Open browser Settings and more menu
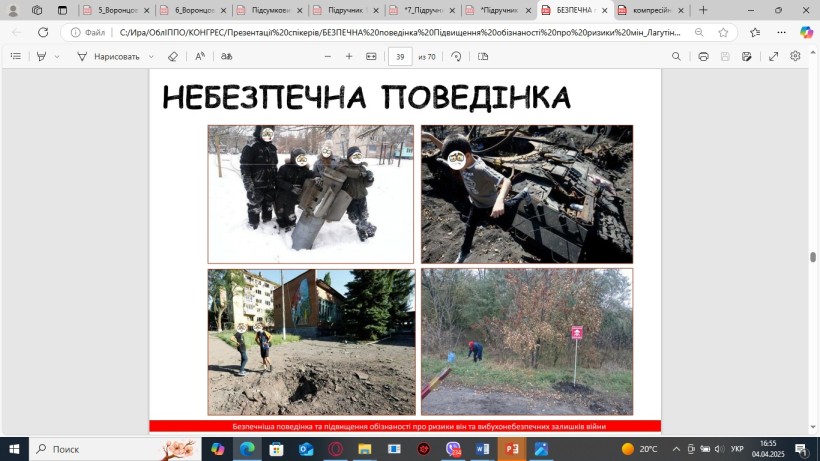 (781, 32)
